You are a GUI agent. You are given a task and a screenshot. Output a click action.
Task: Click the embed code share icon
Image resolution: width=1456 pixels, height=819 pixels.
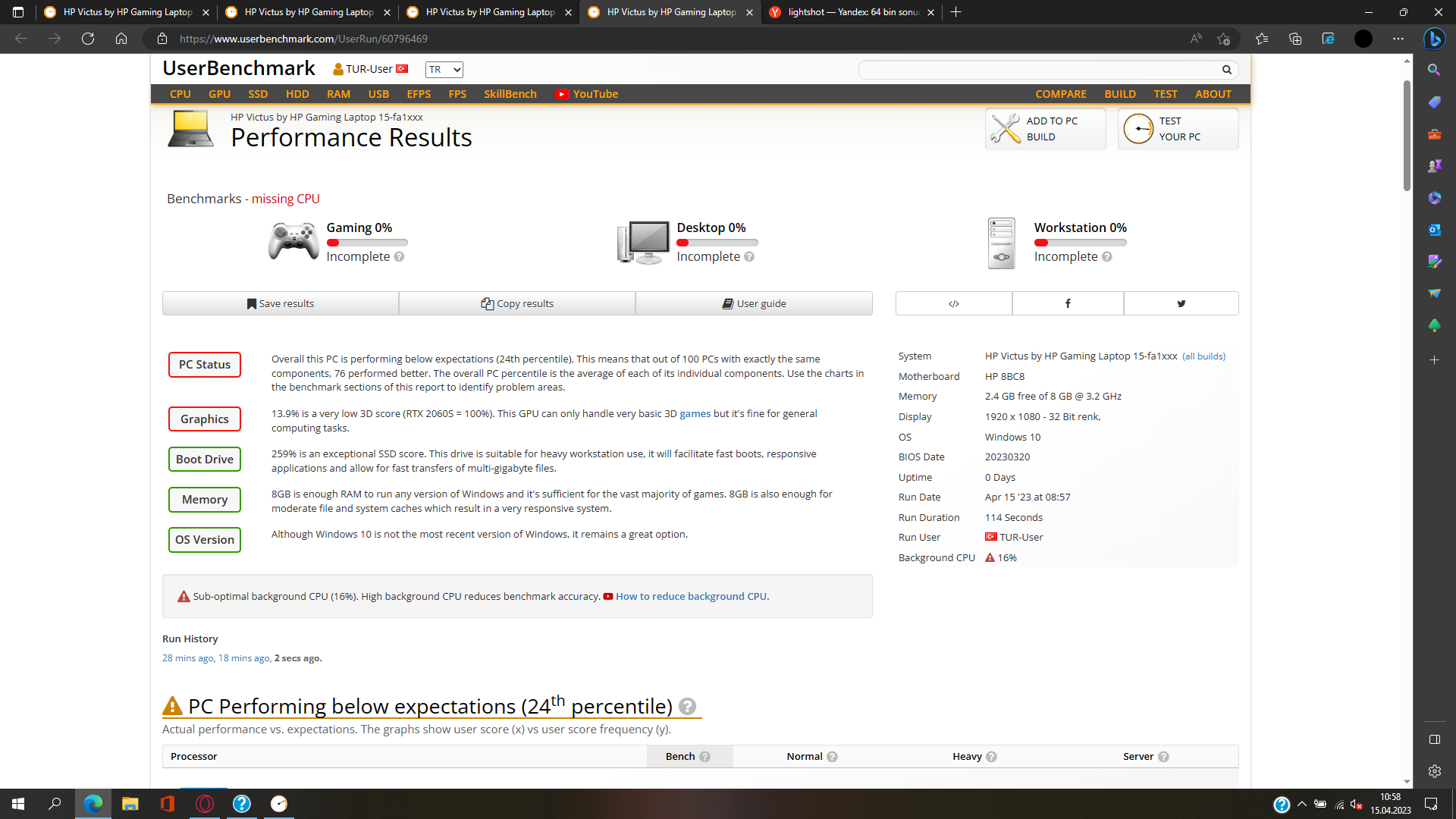coord(953,303)
